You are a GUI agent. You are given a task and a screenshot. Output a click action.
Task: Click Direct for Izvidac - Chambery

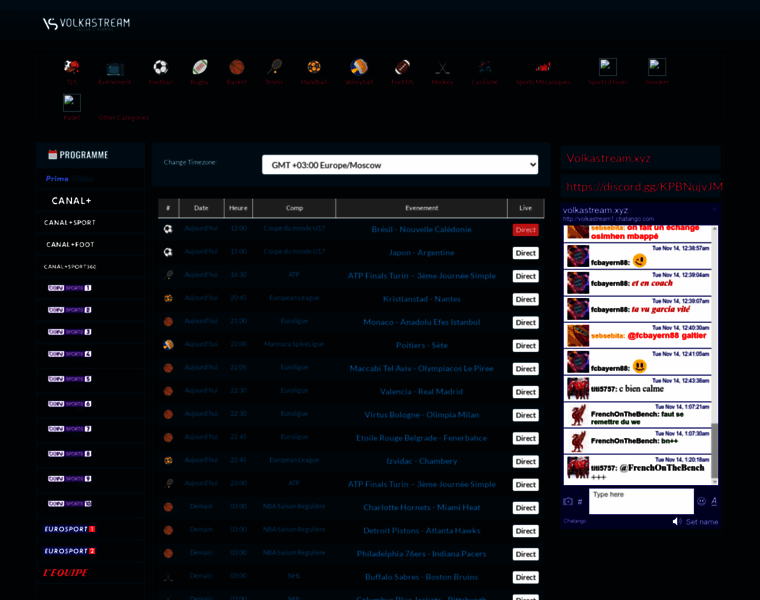tap(525, 461)
